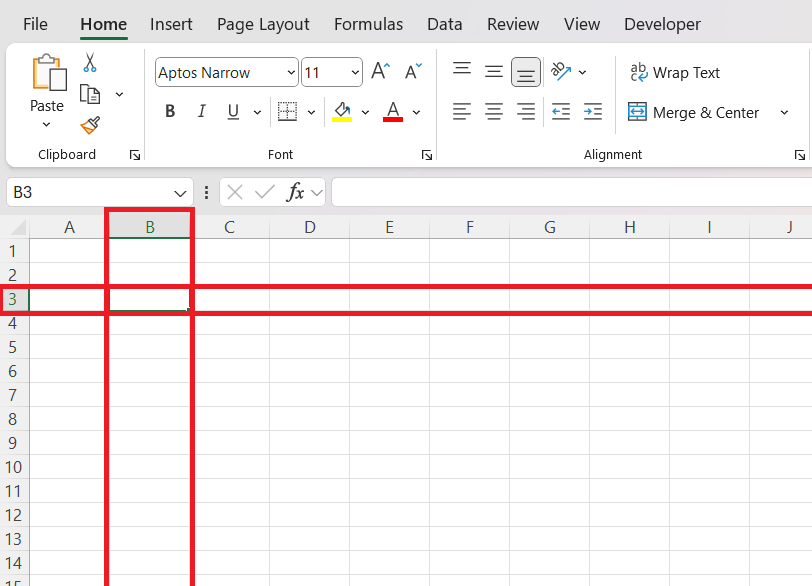Toggle Center horizontal alignment
Image resolution: width=812 pixels, height=586 pixels.
pyautogui.click(x=494, y=111)
